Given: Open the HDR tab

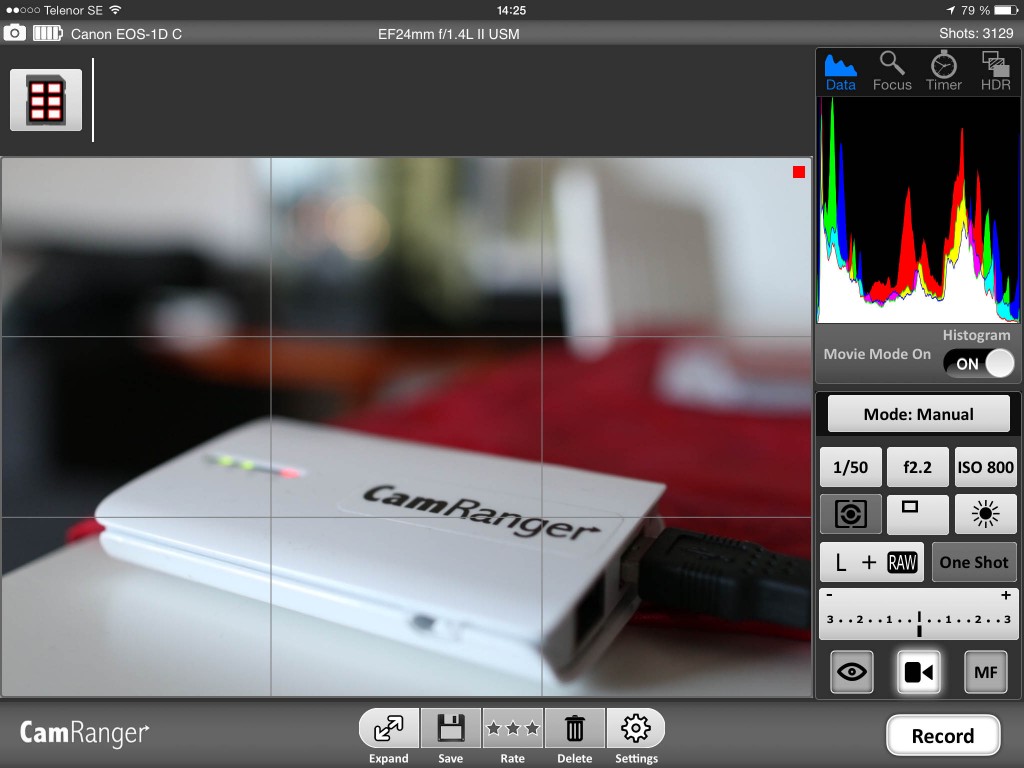Looking at the screenshot, I should click(995, 71).
